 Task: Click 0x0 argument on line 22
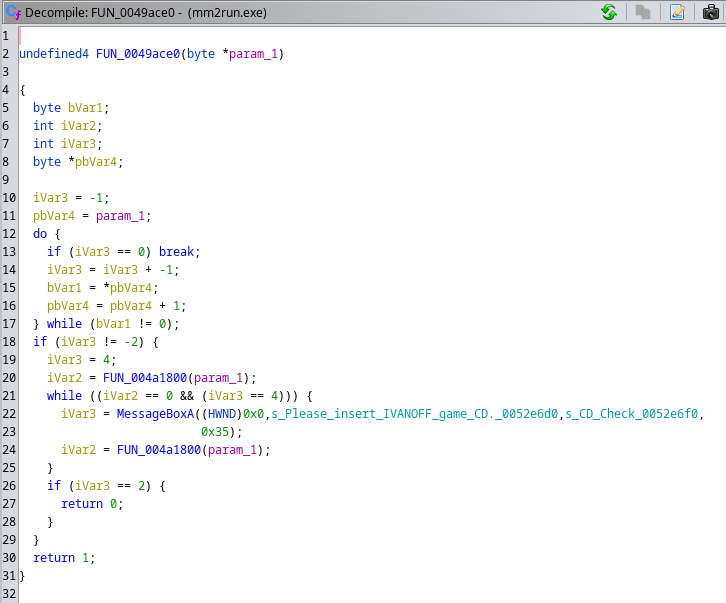[253, 414]
